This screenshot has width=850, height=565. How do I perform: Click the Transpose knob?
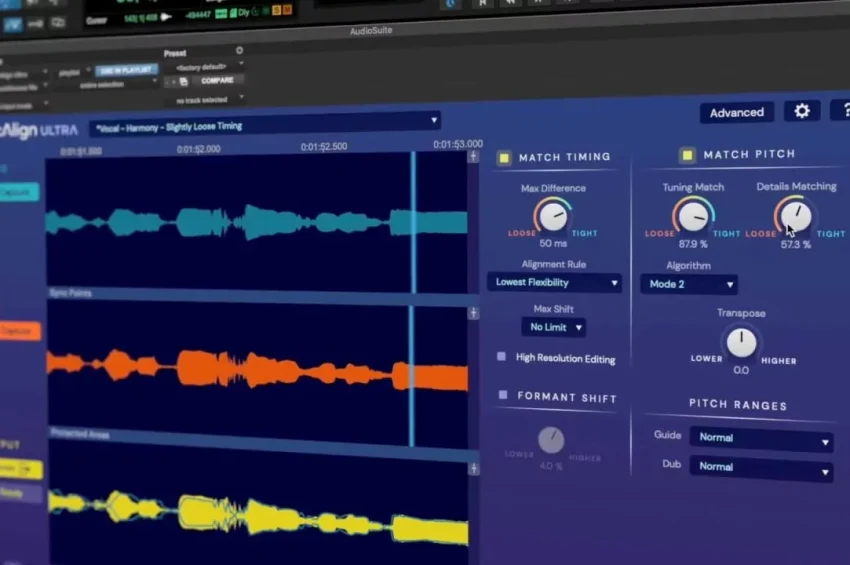point(741,343)
